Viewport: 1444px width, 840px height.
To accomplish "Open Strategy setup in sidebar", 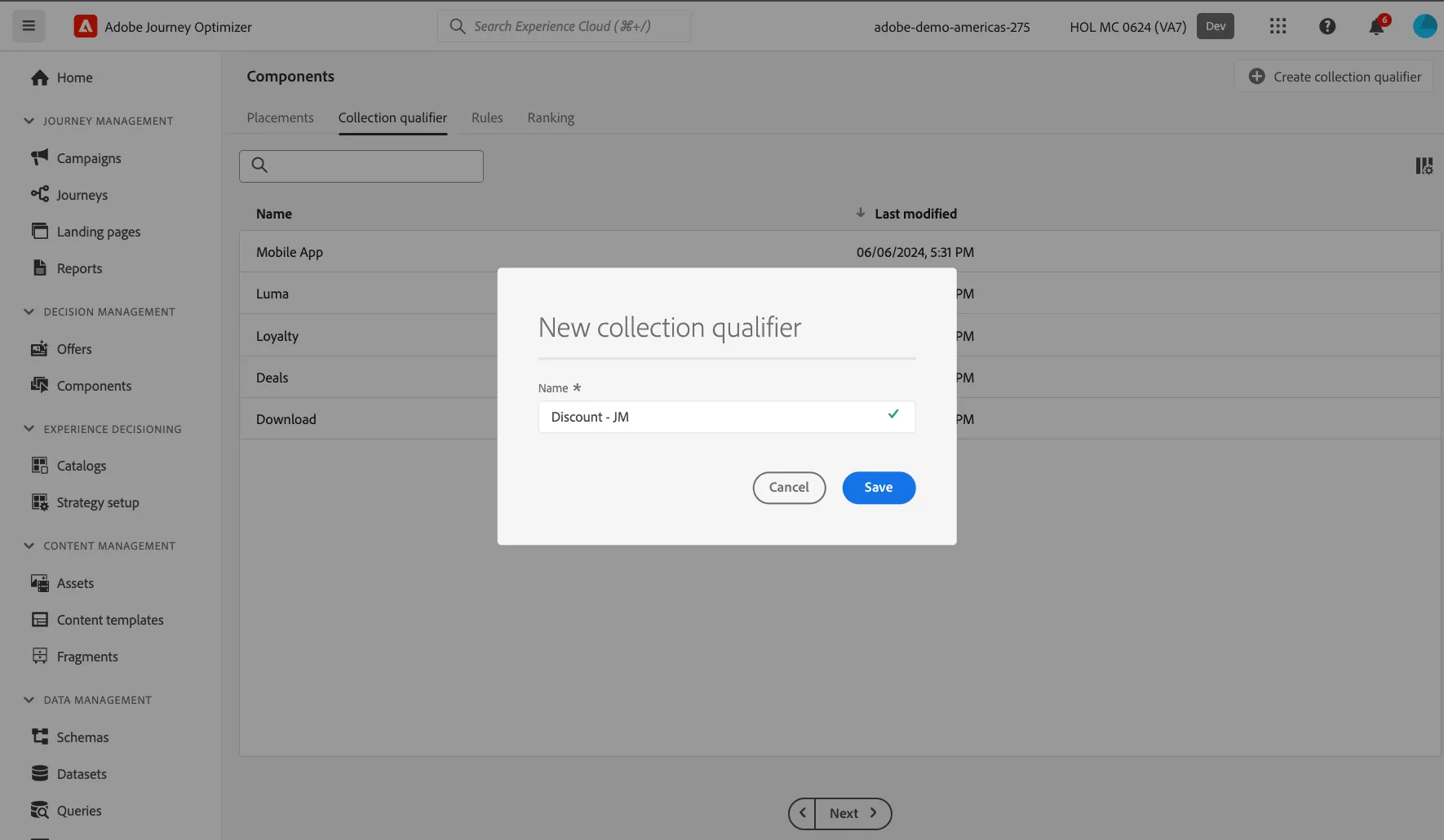I will 85,502.
